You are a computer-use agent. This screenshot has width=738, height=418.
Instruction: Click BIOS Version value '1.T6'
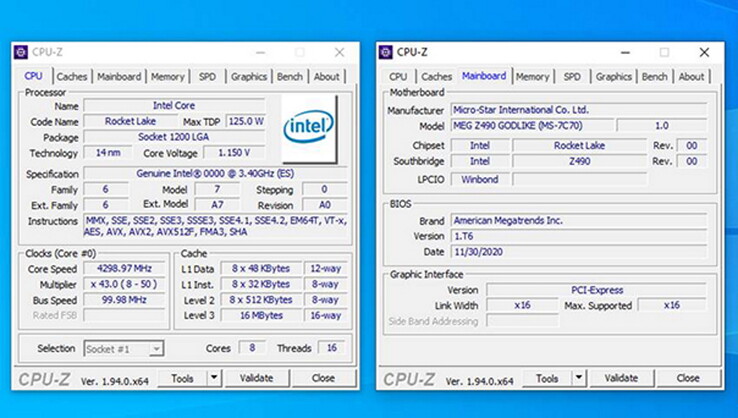pos(579,236)
